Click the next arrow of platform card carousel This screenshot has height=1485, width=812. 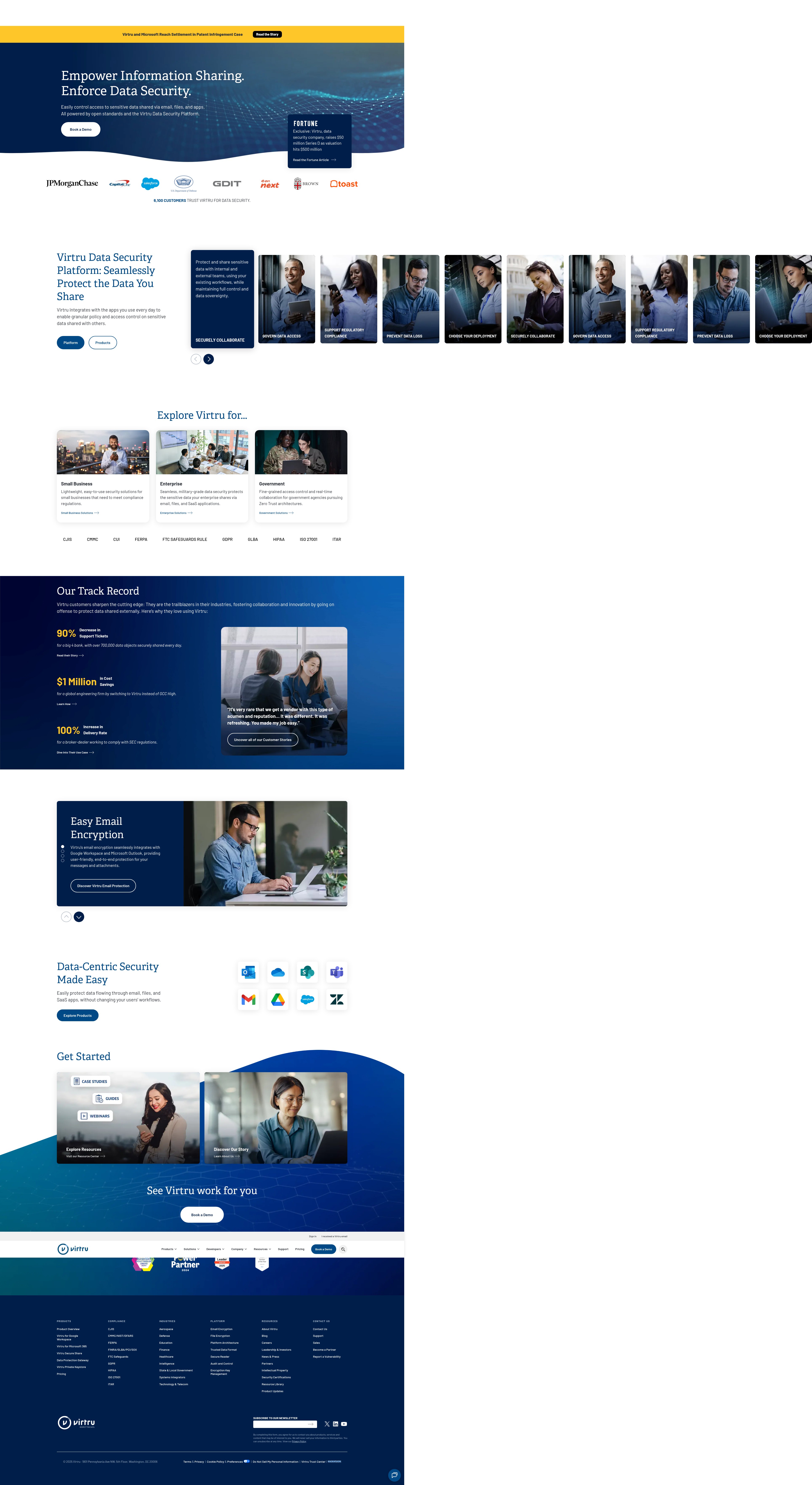tap(209, 359)
